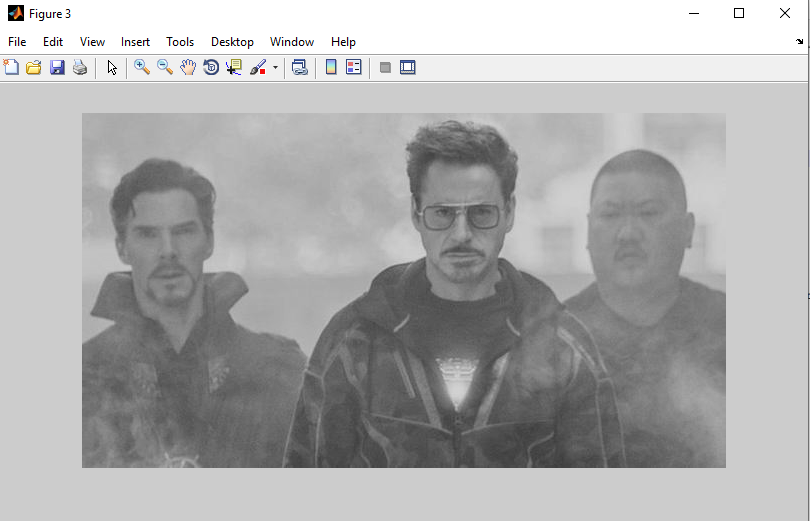
Task: Open the Insert menu
Action: [x=135, y=42]
